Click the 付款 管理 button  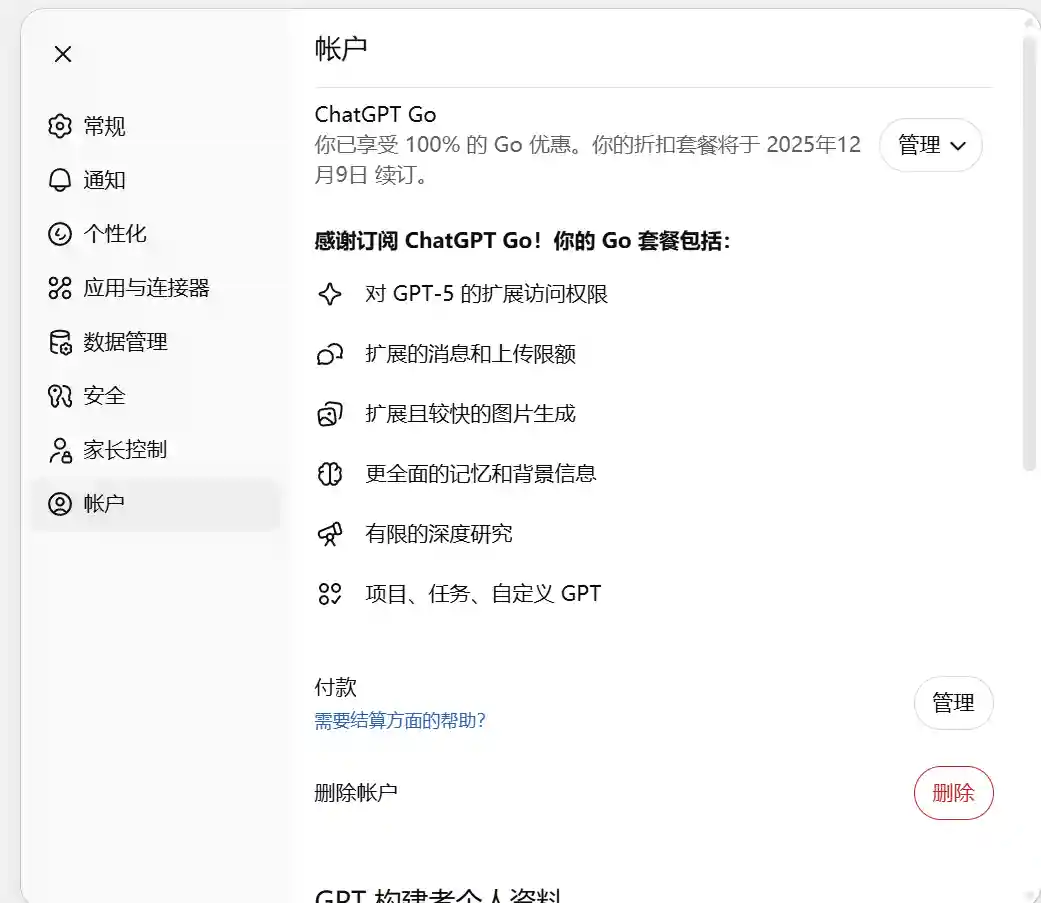click(953, 703)
